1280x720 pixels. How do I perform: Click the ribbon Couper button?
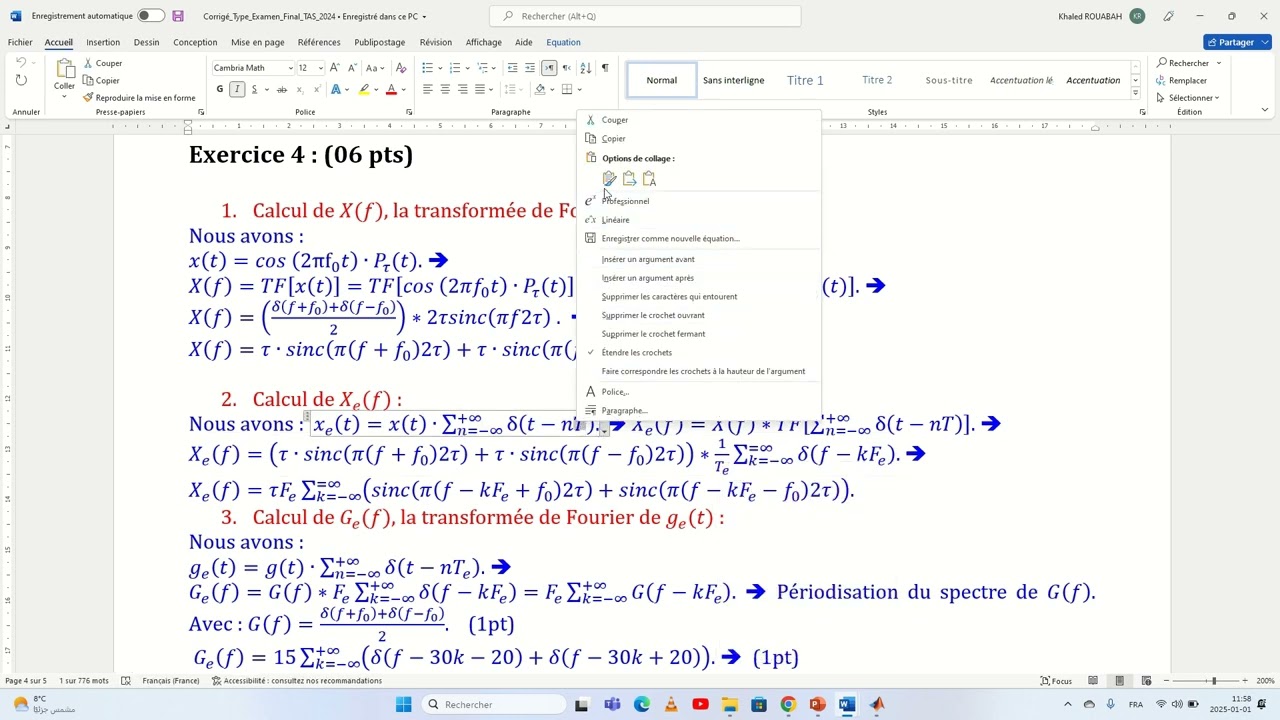click(102, 63)
